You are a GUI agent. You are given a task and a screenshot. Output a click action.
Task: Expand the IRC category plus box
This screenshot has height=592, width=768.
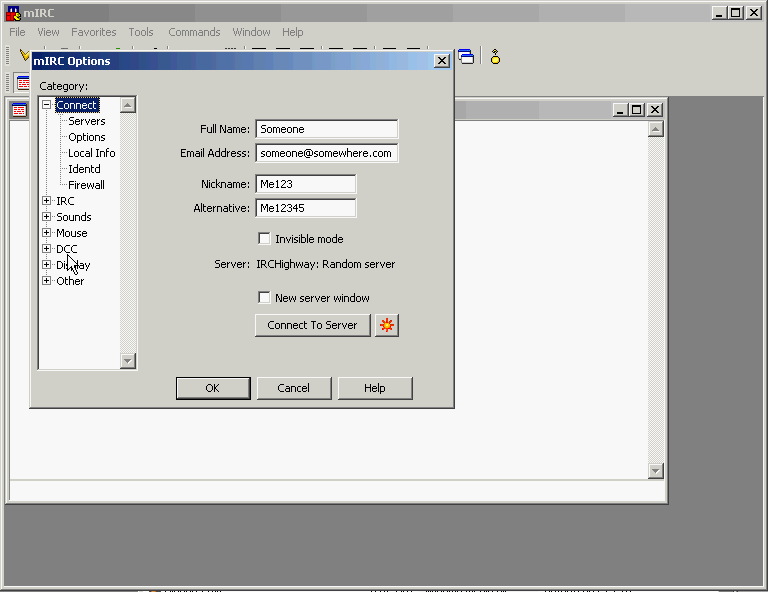pos(47,200)
